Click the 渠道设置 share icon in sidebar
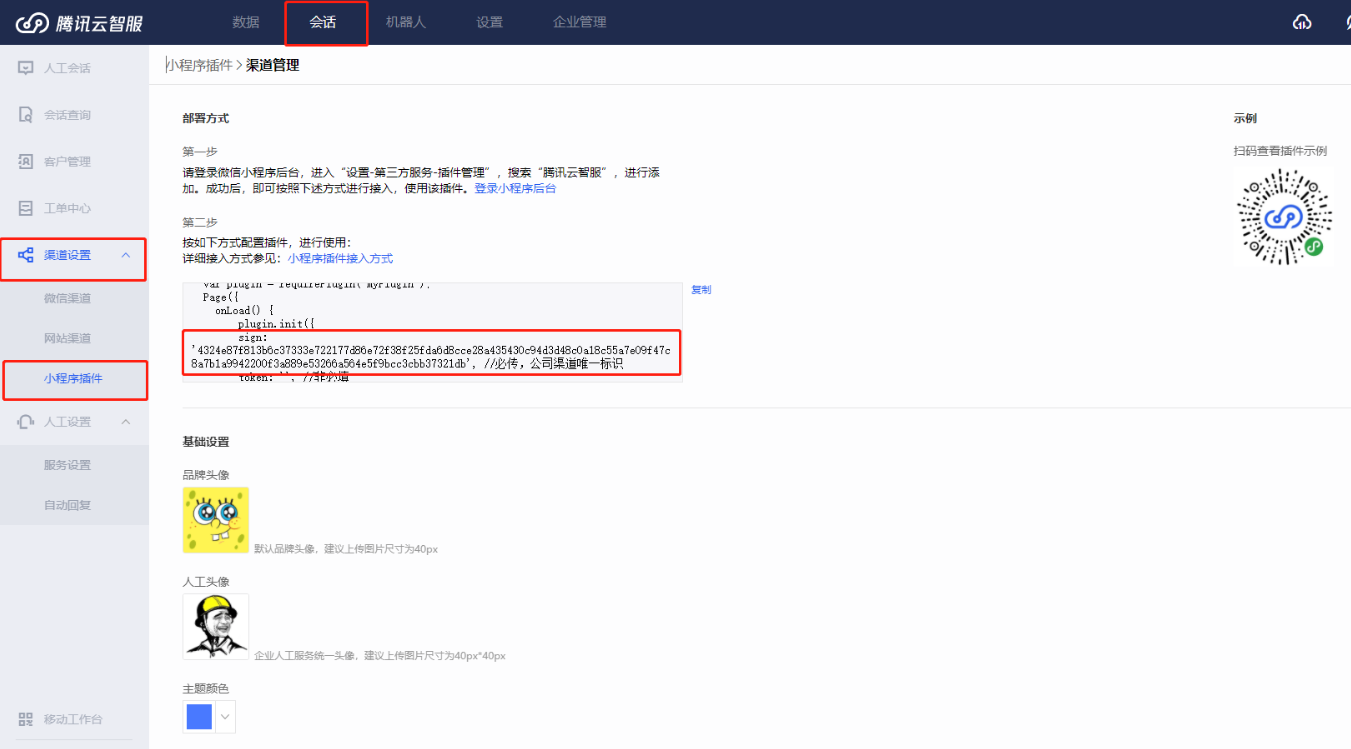The width and height of the screenshot is (1351, 749). click(26, 255)
